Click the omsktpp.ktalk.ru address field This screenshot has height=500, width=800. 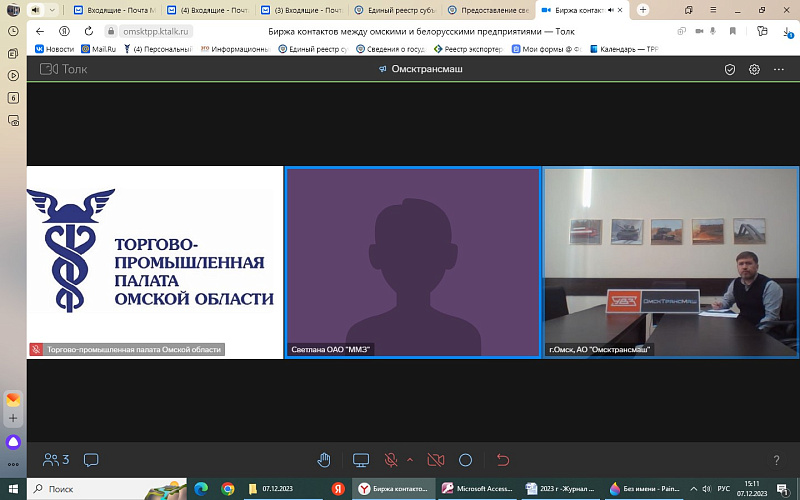(x=156, y=31)
